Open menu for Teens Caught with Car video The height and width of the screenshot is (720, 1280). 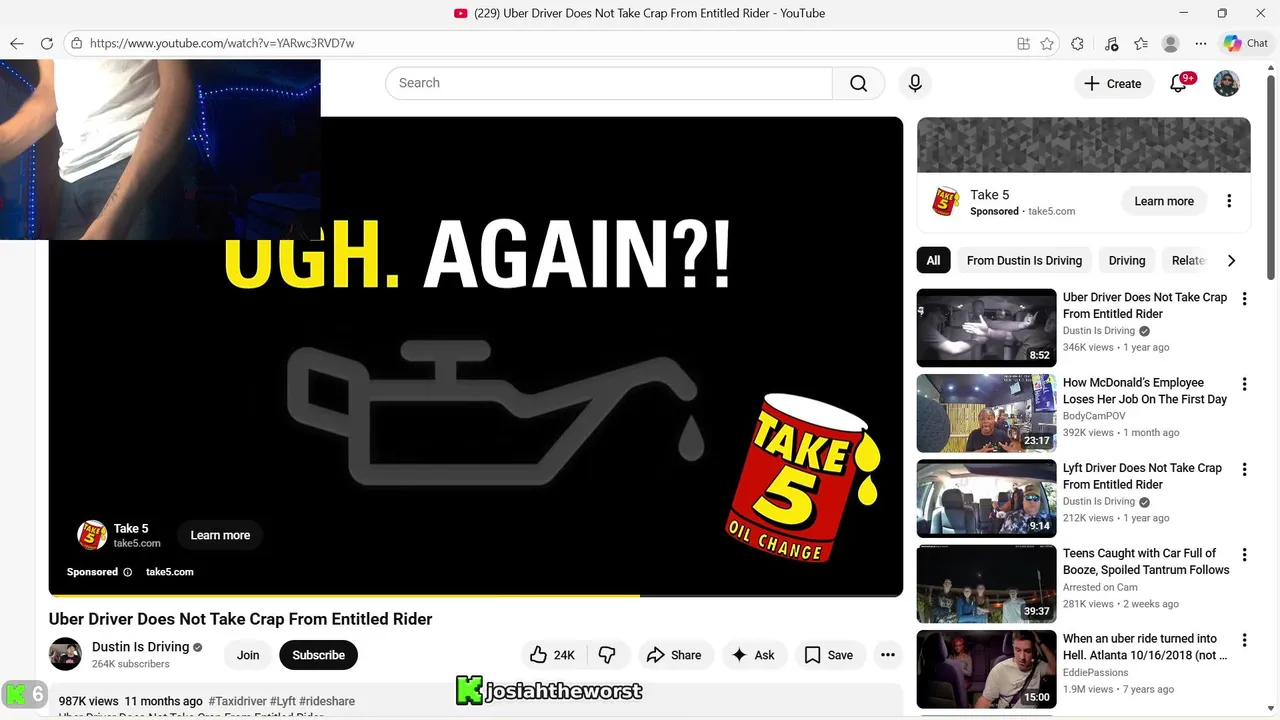1244,555
